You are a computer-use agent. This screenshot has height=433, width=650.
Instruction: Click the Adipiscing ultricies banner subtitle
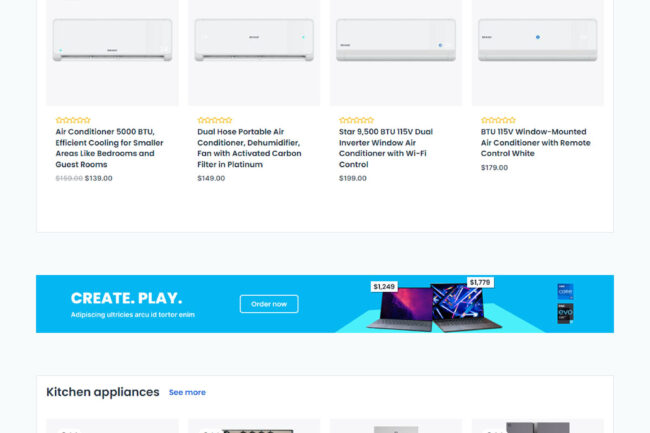tap(133, 314)
